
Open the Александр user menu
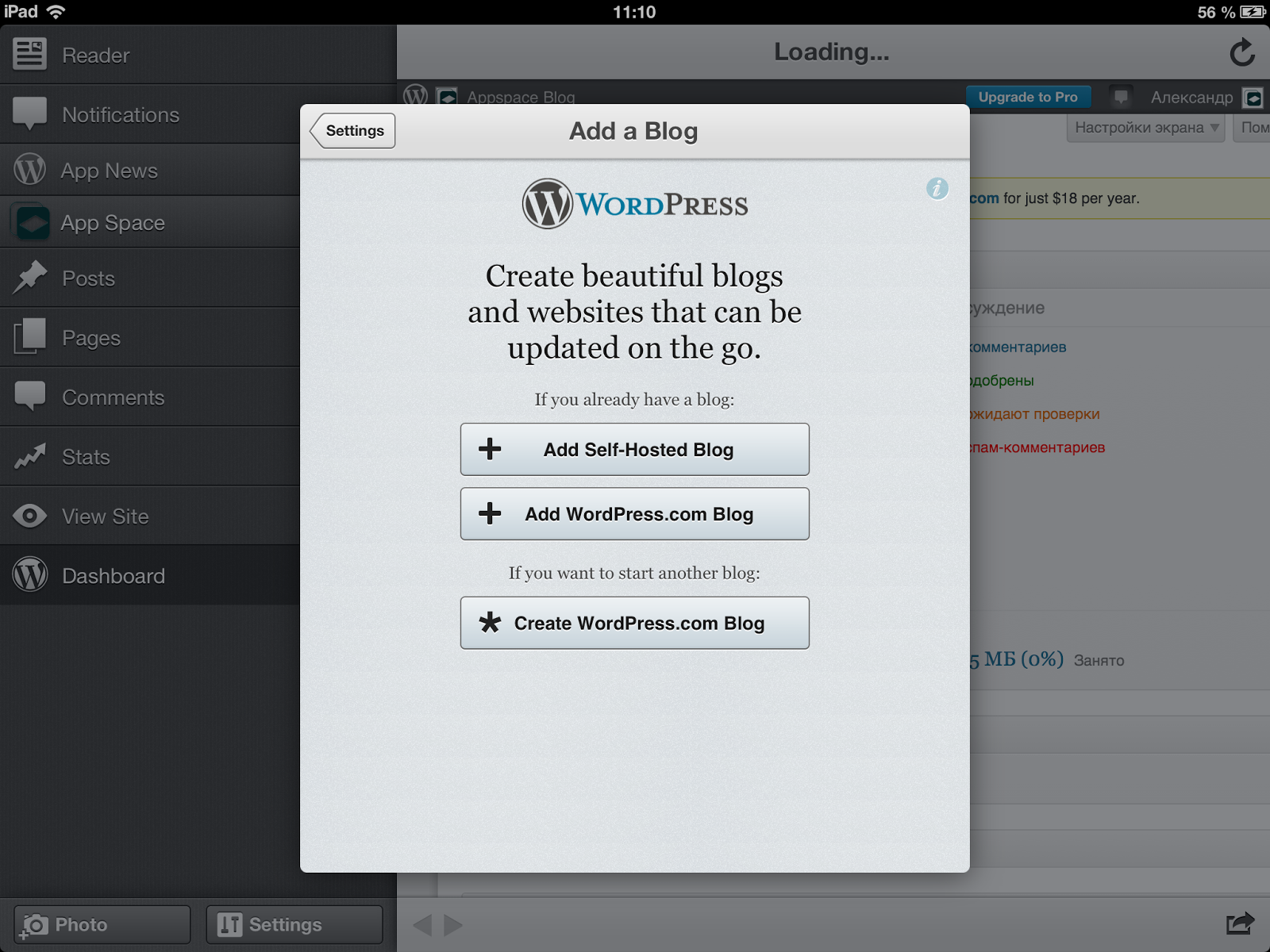(x=1191, y=98)
